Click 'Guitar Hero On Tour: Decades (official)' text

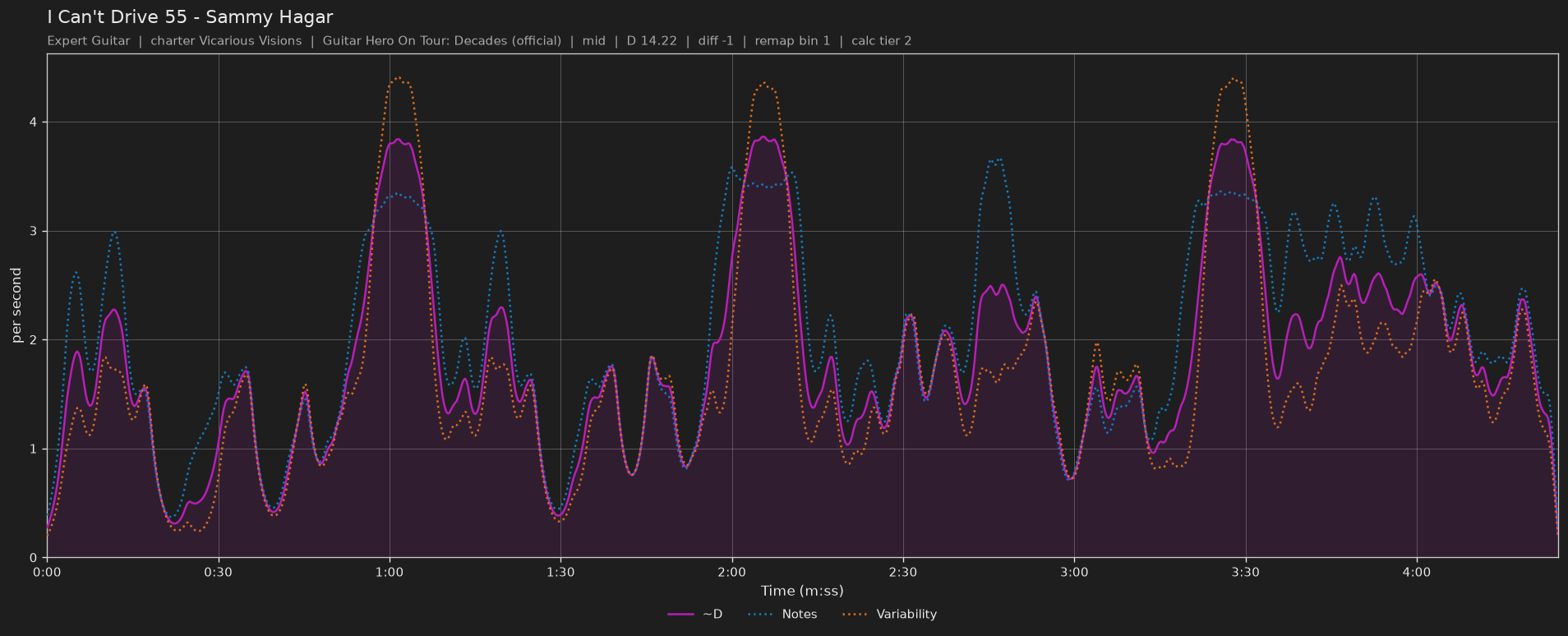[442, 41]
